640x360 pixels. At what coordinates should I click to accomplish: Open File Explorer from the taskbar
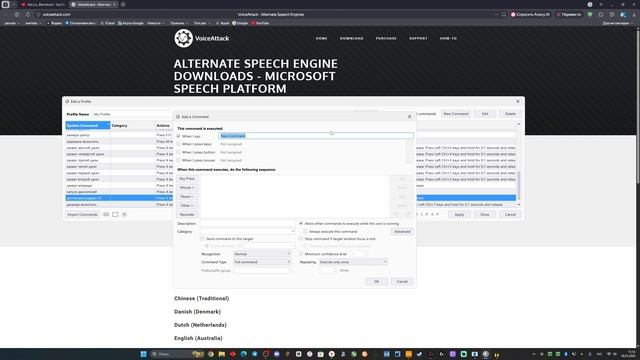222,354
